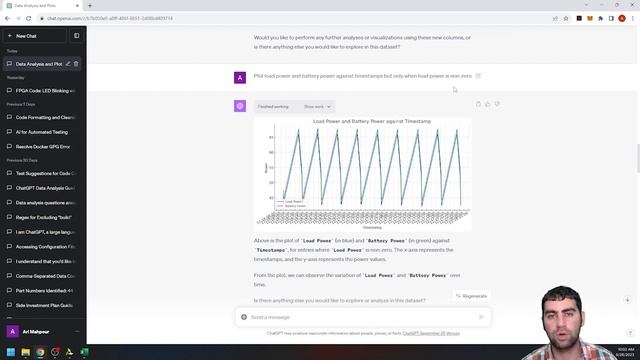Bookmark this page with the star icon
Viewport: 640px width, 360px height.
pyautogui.click(x=566, y=18)
